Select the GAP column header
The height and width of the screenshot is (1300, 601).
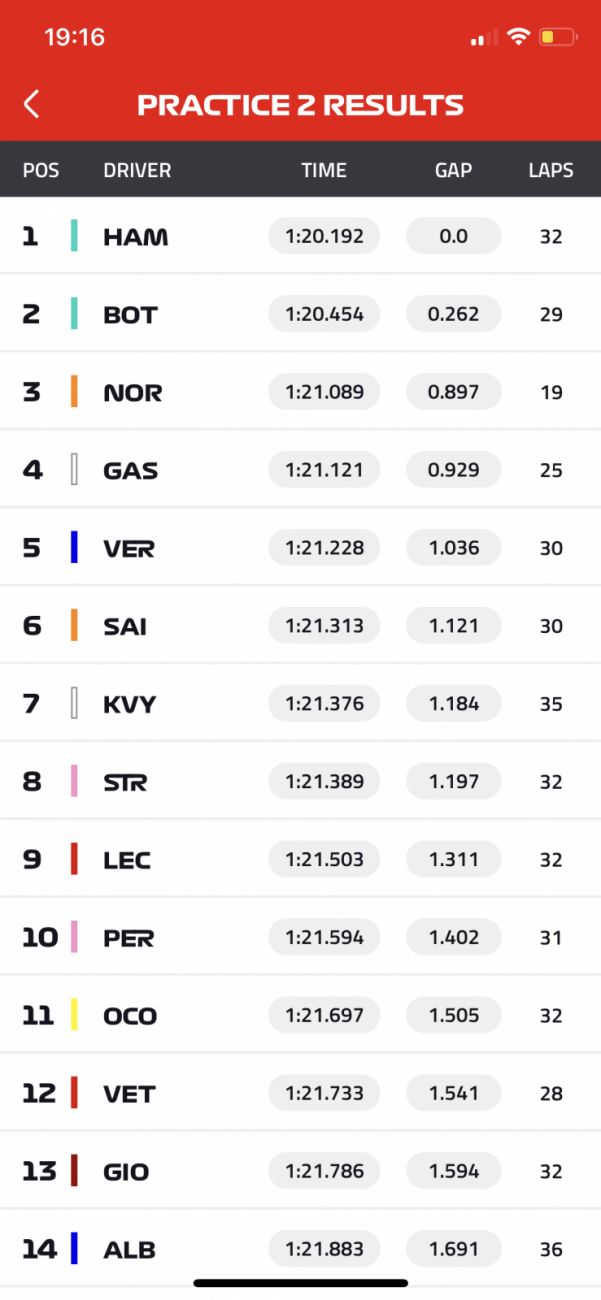[x=453, y=170]
